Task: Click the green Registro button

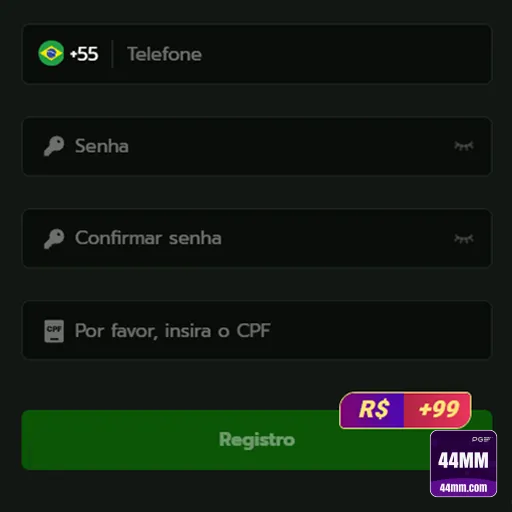Action: (257, 440)
